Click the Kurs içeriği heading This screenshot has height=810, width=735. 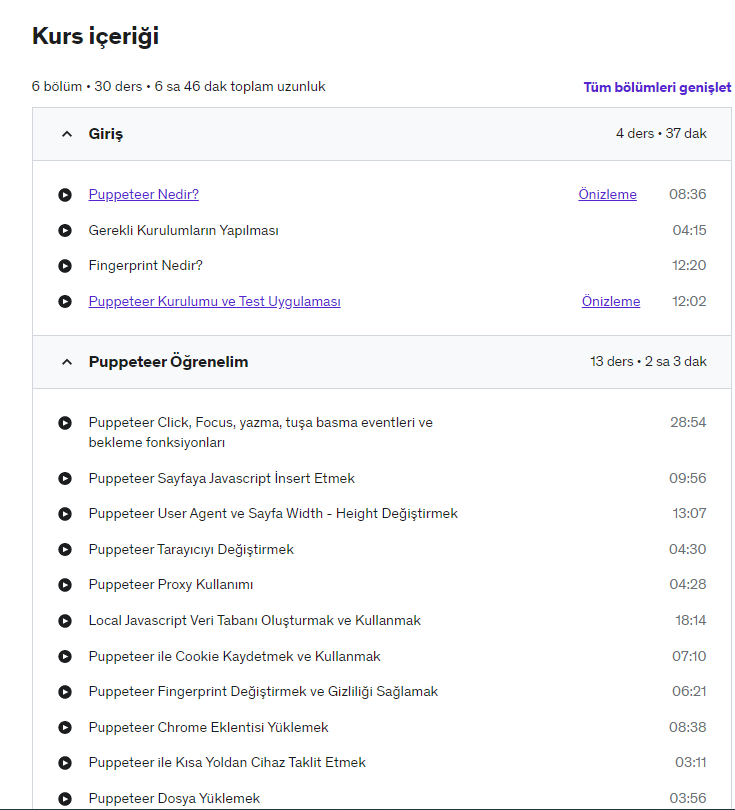(x=96, y=36)
